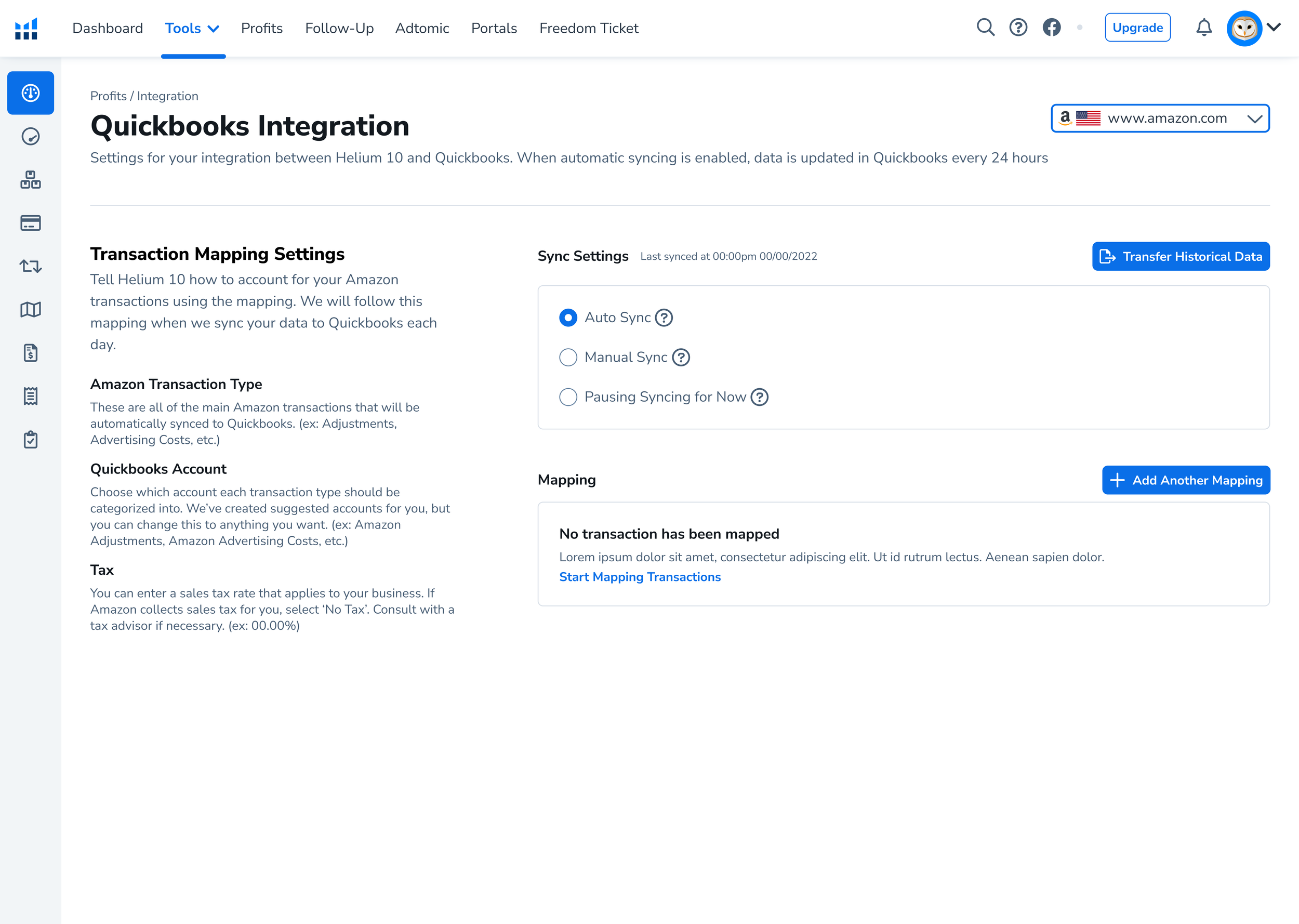Open the Freedom Ticket nav item
The height and width of the screenshot is (924, 1299).
[589, 28]
